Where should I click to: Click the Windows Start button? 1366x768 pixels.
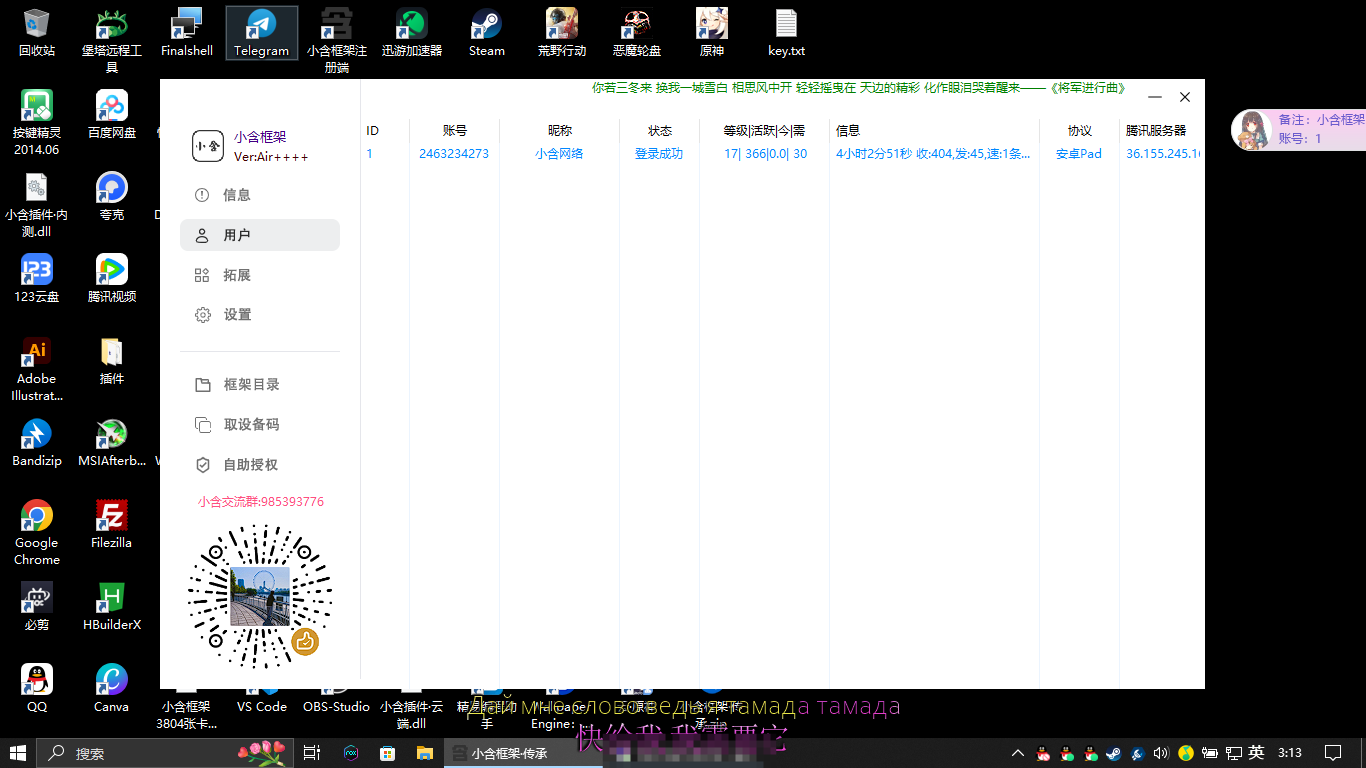click(18, 753)
